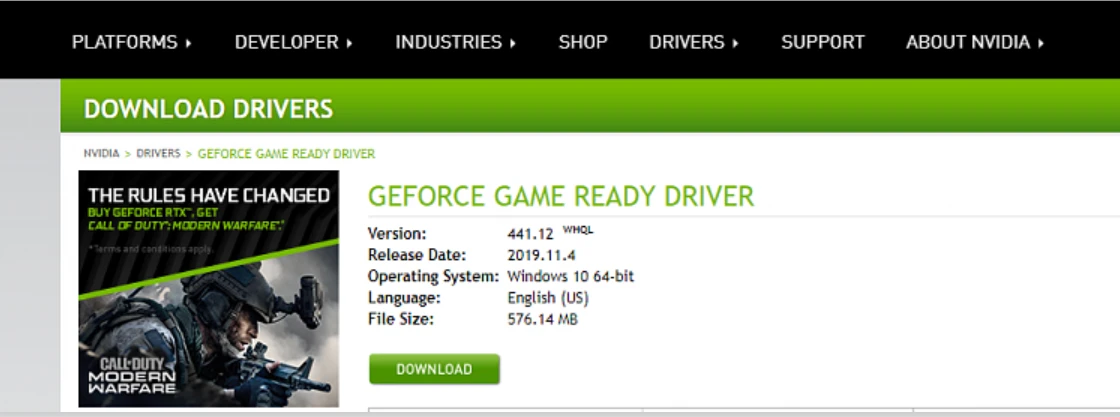
Task: Click the Version label
Action: (397, 233)
